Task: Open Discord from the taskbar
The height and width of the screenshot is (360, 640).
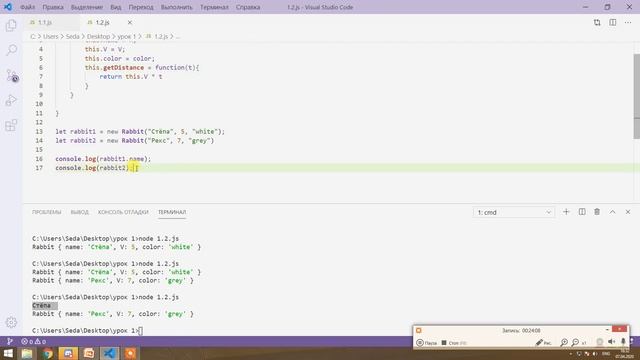Action: pos(68,353)
